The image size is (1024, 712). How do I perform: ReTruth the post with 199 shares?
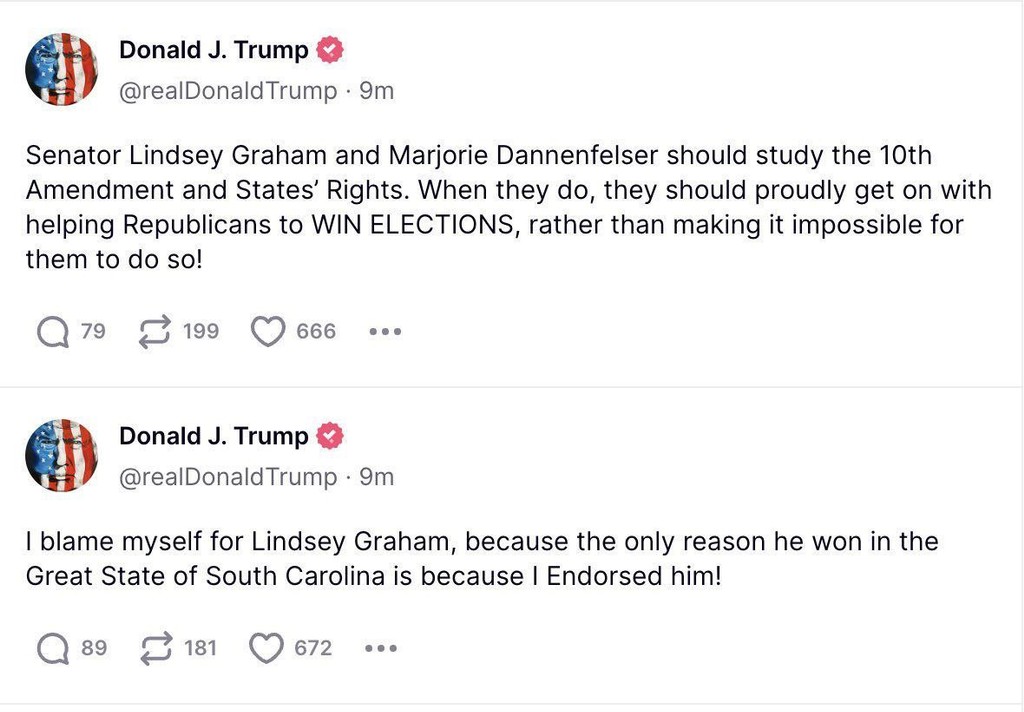[154, 331]
